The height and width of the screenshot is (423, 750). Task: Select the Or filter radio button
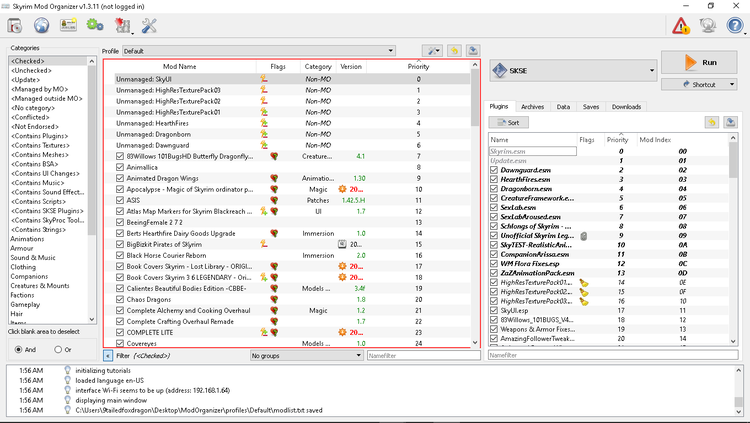point(58,350)
